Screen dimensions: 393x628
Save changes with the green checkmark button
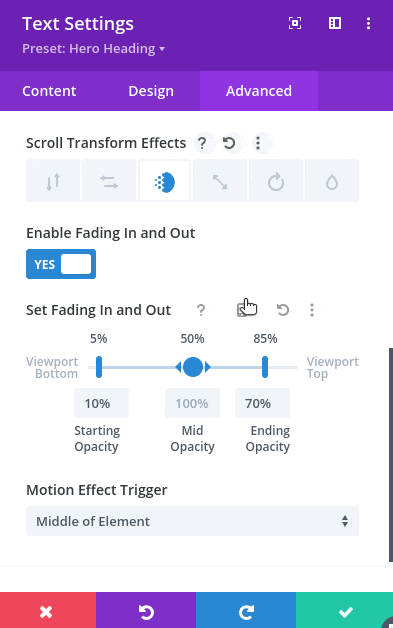[x=345, y=612]
